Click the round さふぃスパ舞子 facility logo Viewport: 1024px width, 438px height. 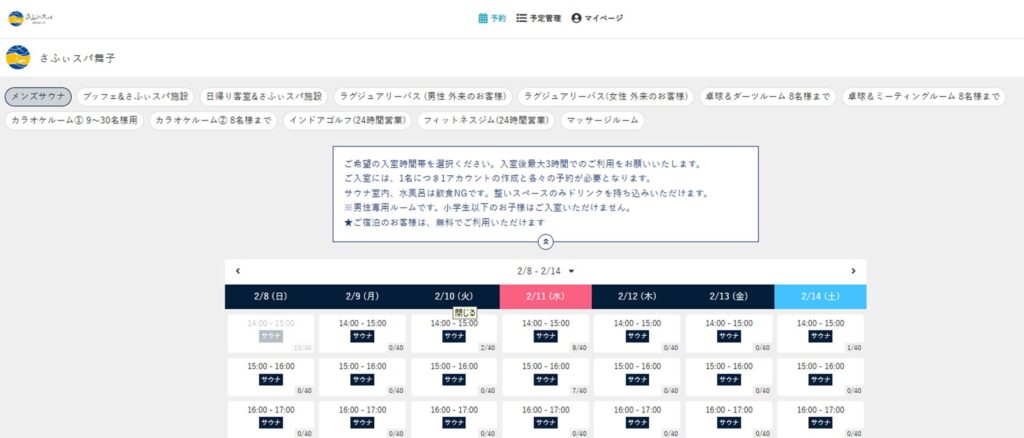(x=18, y=57)
